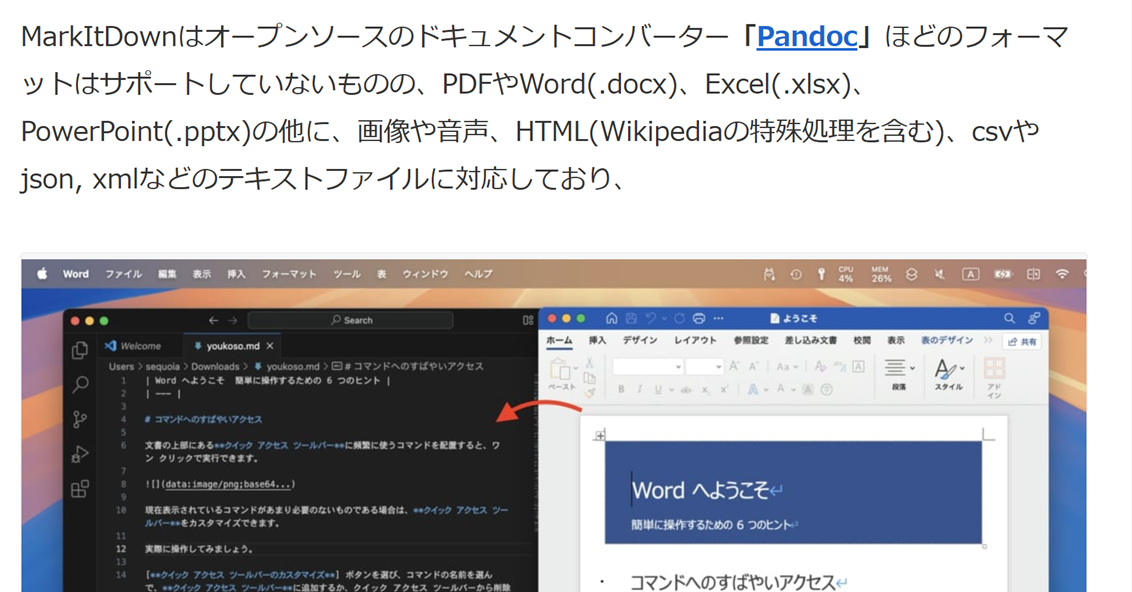Viewport: 1132px width, 592px height.
Task: Click the Pandoc hyperlink
Action: coord(807,36)
